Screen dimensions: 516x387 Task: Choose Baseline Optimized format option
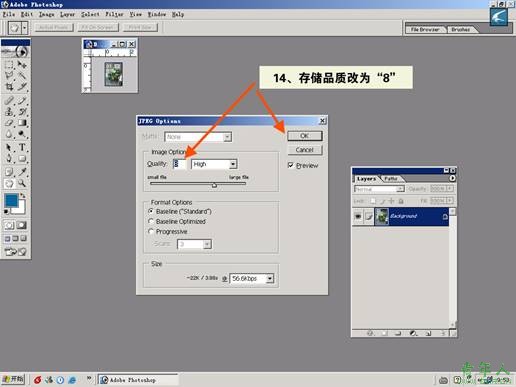(x=151, y=221)
